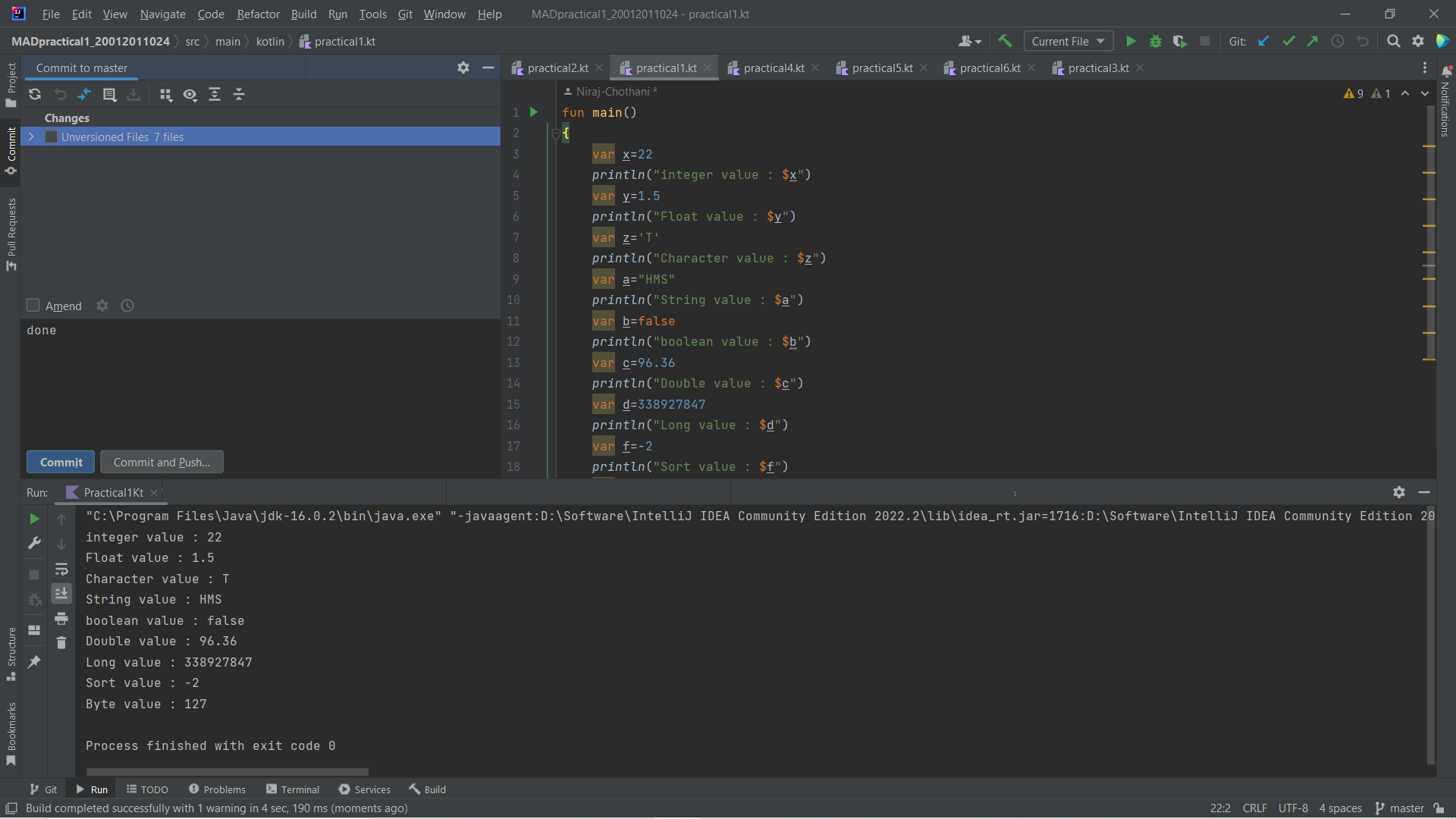Run the current file with the green Run arrow
This screenshot has width=1456, height=819.
[x=1131, y=41]
